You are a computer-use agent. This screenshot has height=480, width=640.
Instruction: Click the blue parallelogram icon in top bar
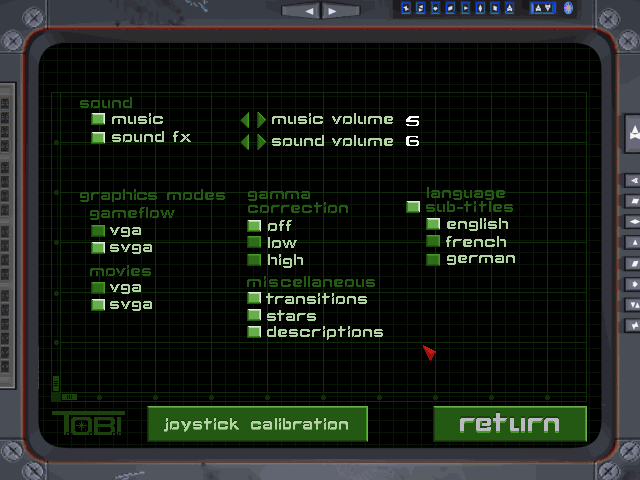(451, 8)
